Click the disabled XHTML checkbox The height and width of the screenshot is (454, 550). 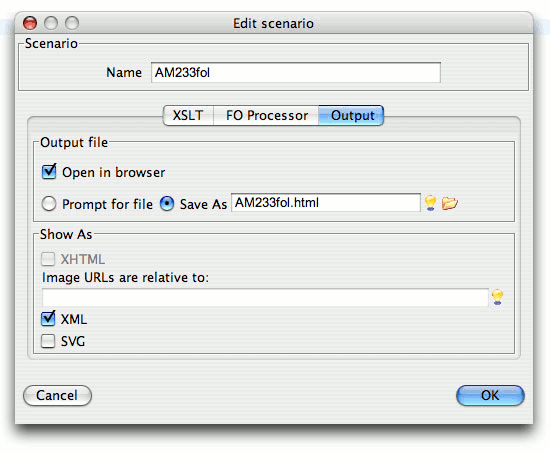click(x=48, y=259)
